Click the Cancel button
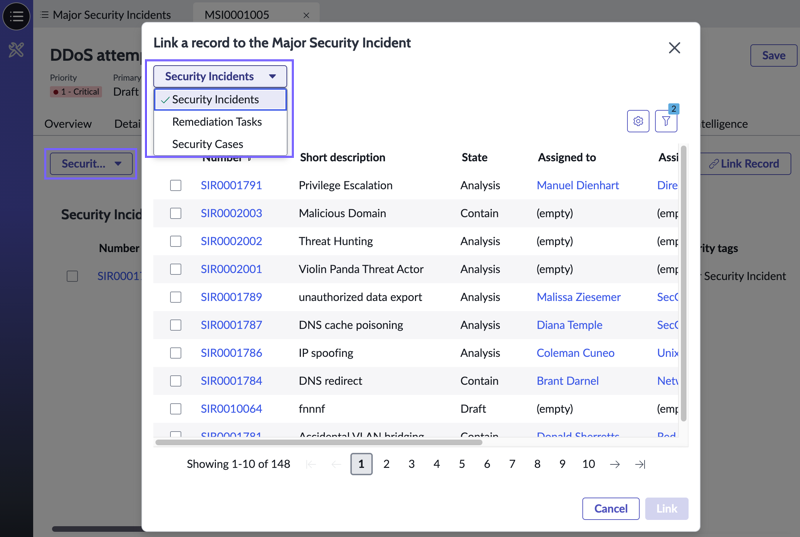The image size is (800, 537). point(611,509)
